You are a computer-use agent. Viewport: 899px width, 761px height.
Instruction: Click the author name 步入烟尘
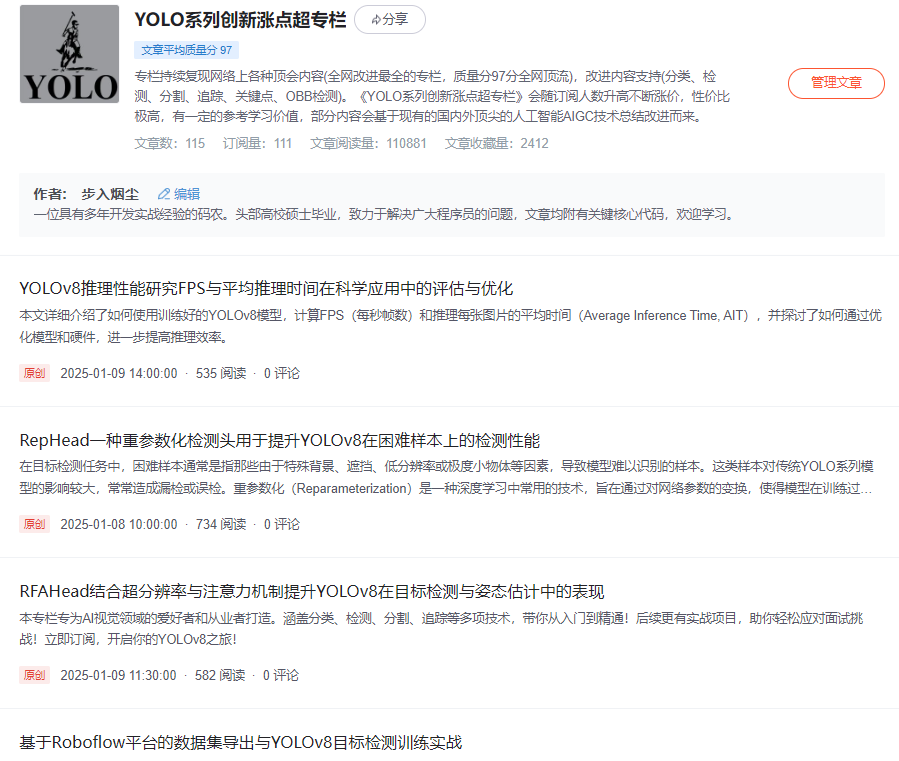tap(110, 194)
